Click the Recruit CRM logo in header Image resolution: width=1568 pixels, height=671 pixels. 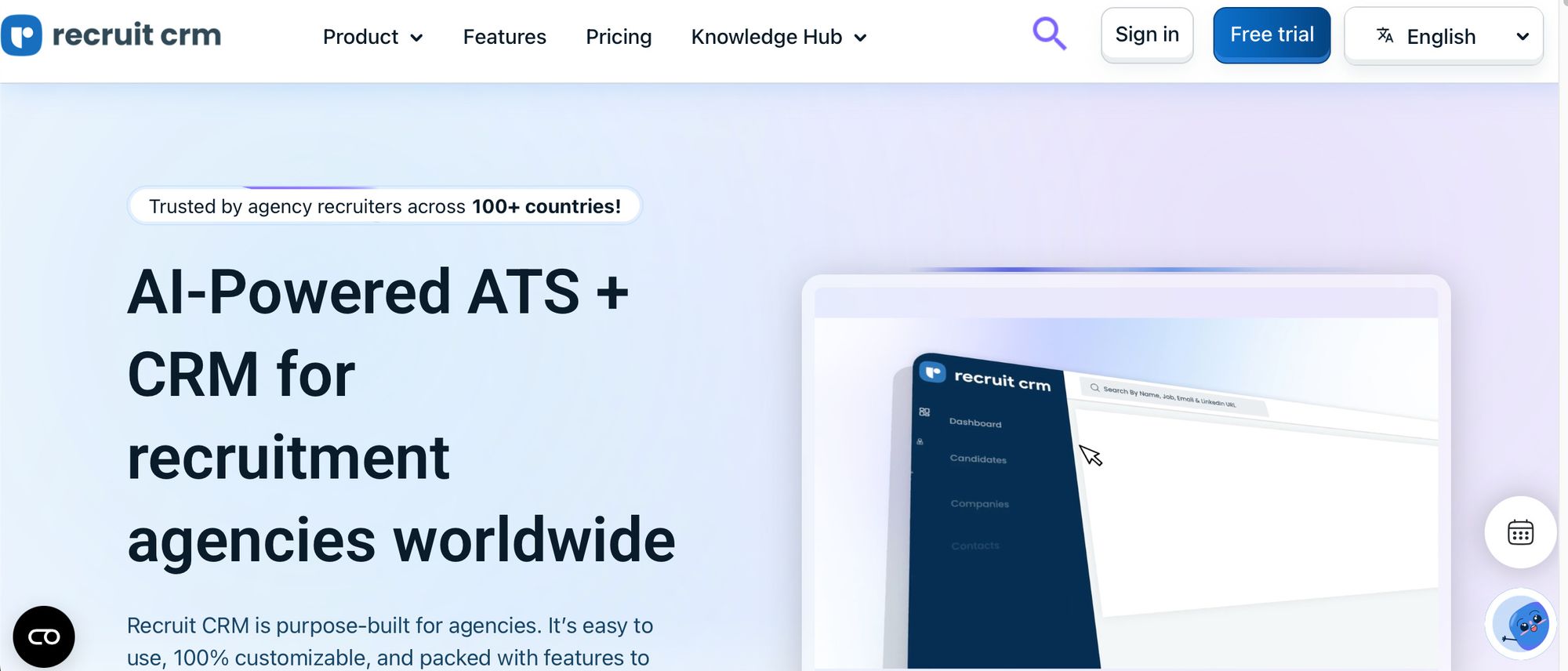click(x=111, y=35)
